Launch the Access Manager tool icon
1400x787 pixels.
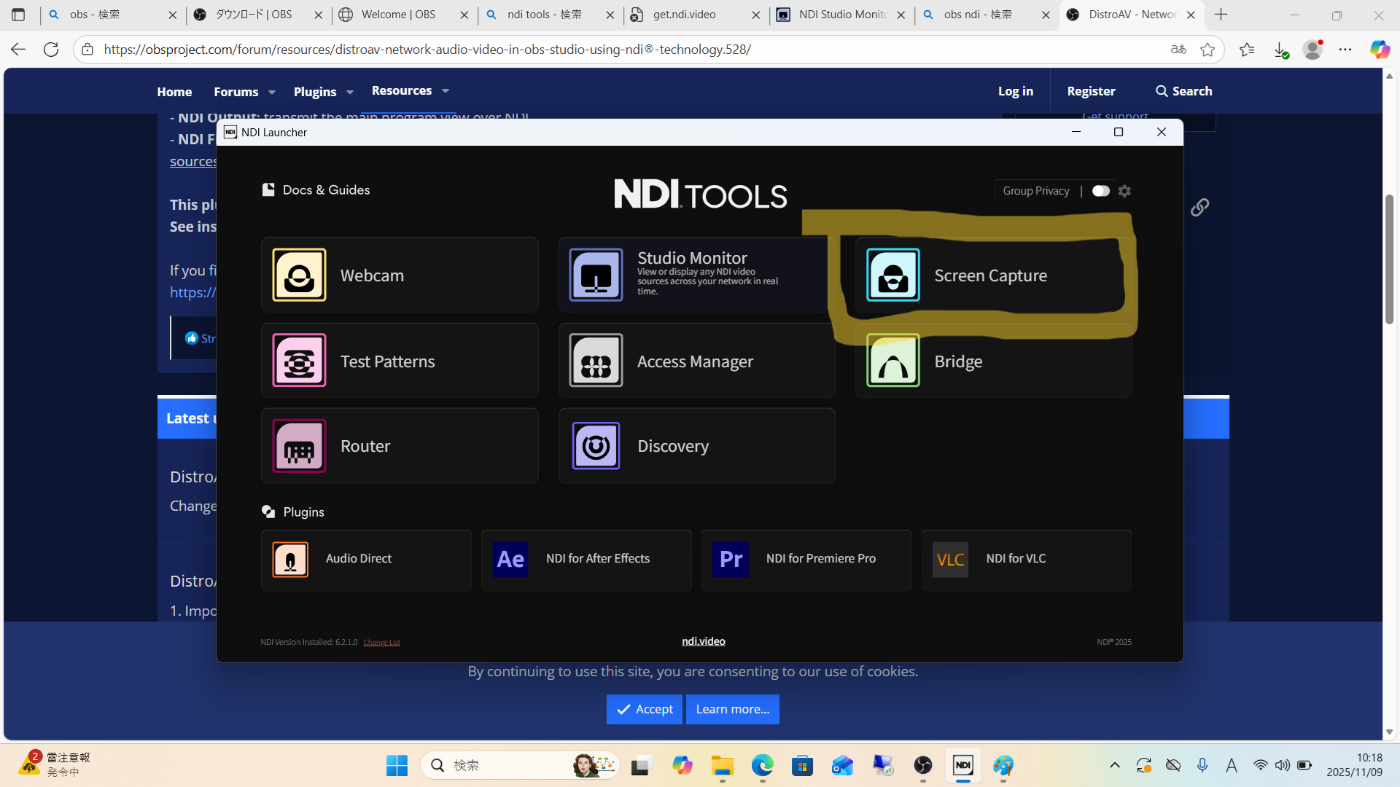(x=596, y=361)
